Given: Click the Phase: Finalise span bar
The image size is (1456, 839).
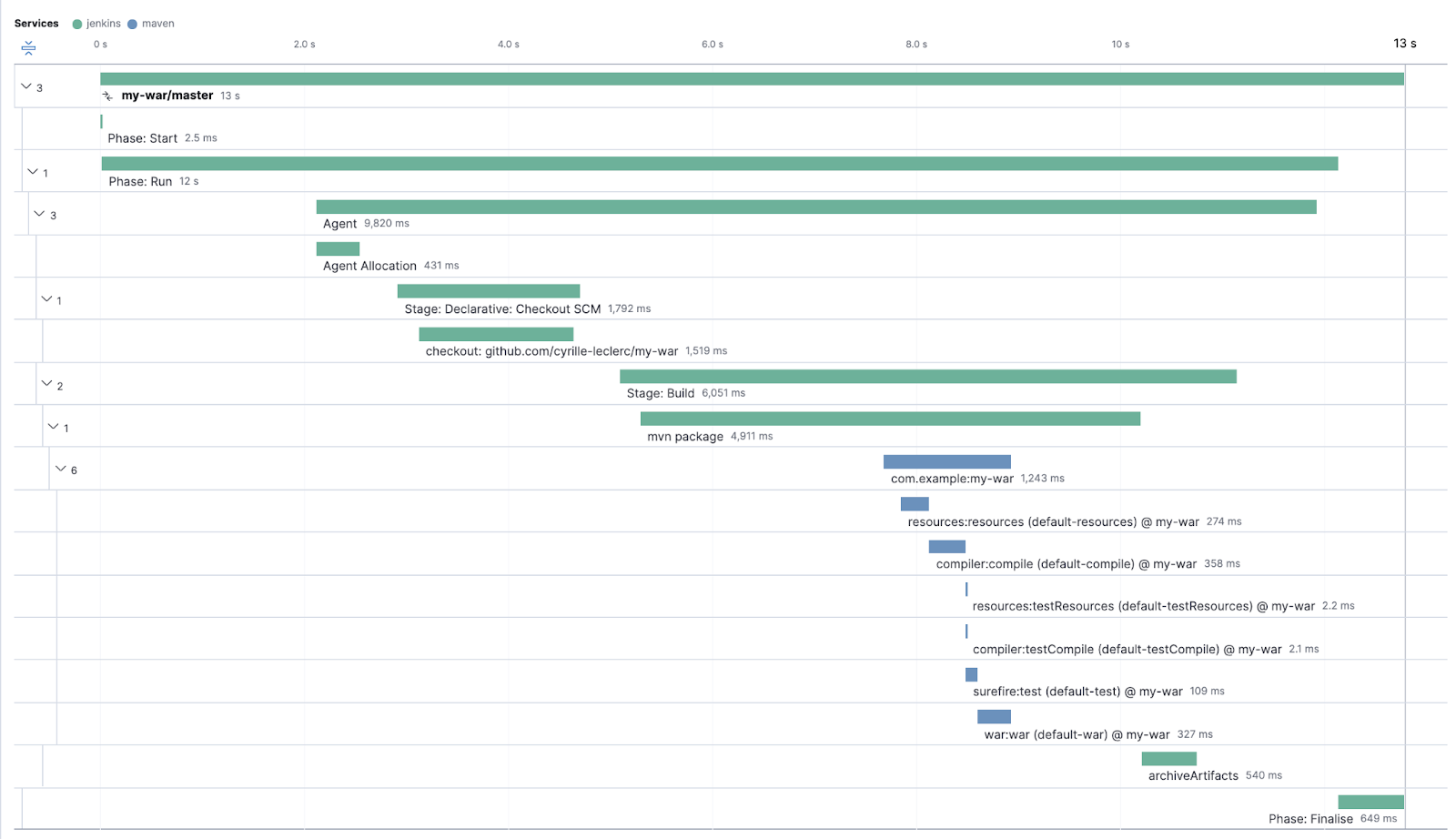Looking at the screenshot, I should (x=1370, y=802).
